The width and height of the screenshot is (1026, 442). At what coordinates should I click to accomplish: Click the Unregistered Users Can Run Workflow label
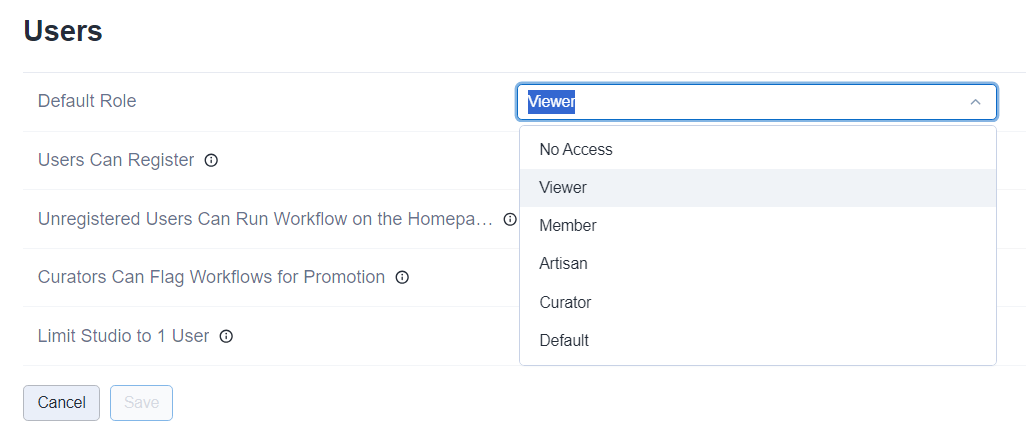pos(265,219)
